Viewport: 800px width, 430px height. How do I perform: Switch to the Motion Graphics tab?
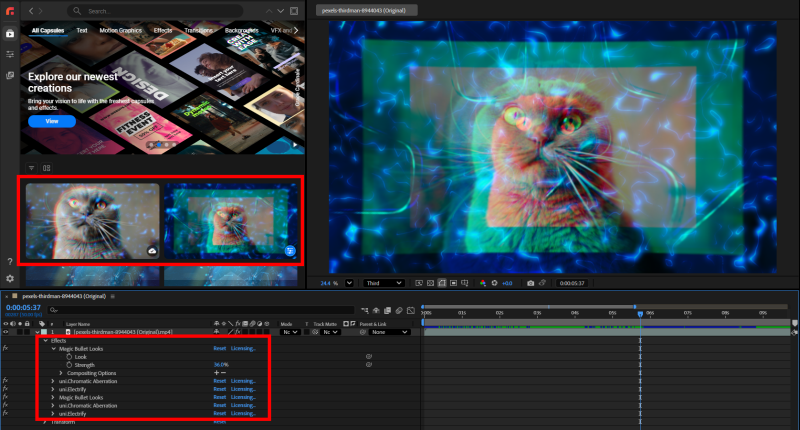coord(120,31)
